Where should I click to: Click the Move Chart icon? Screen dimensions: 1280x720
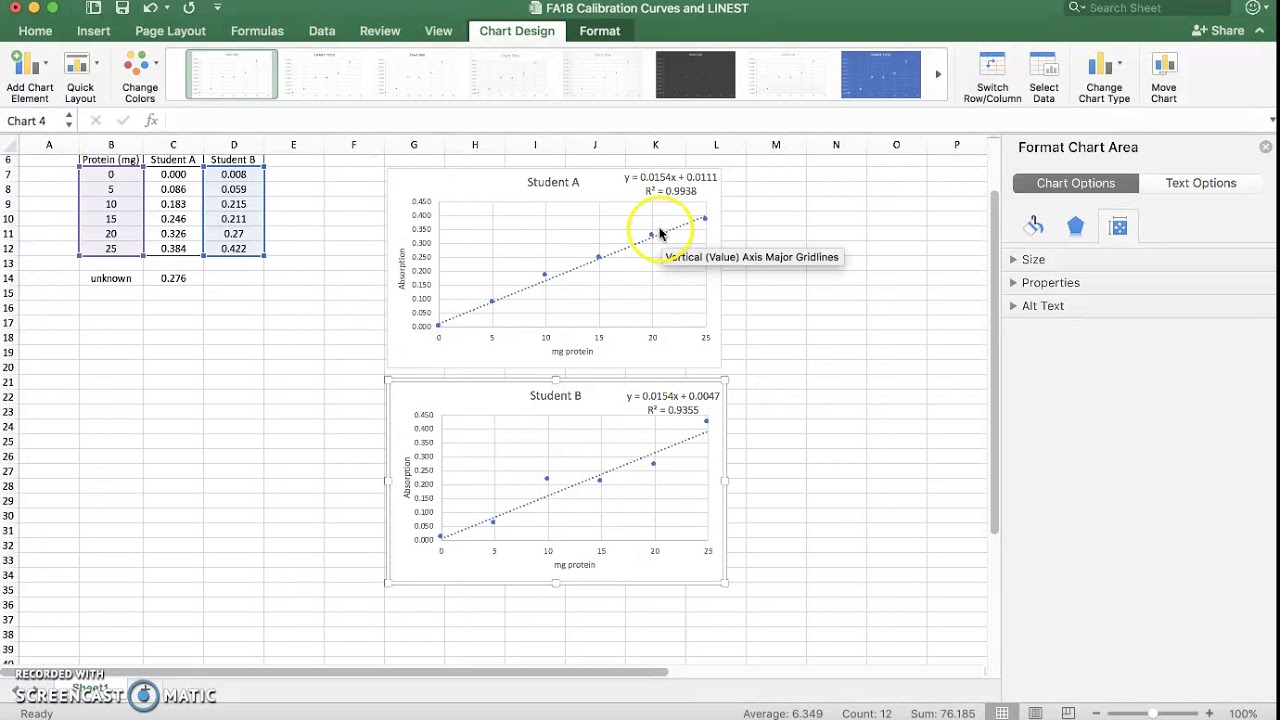[1164, 65]
